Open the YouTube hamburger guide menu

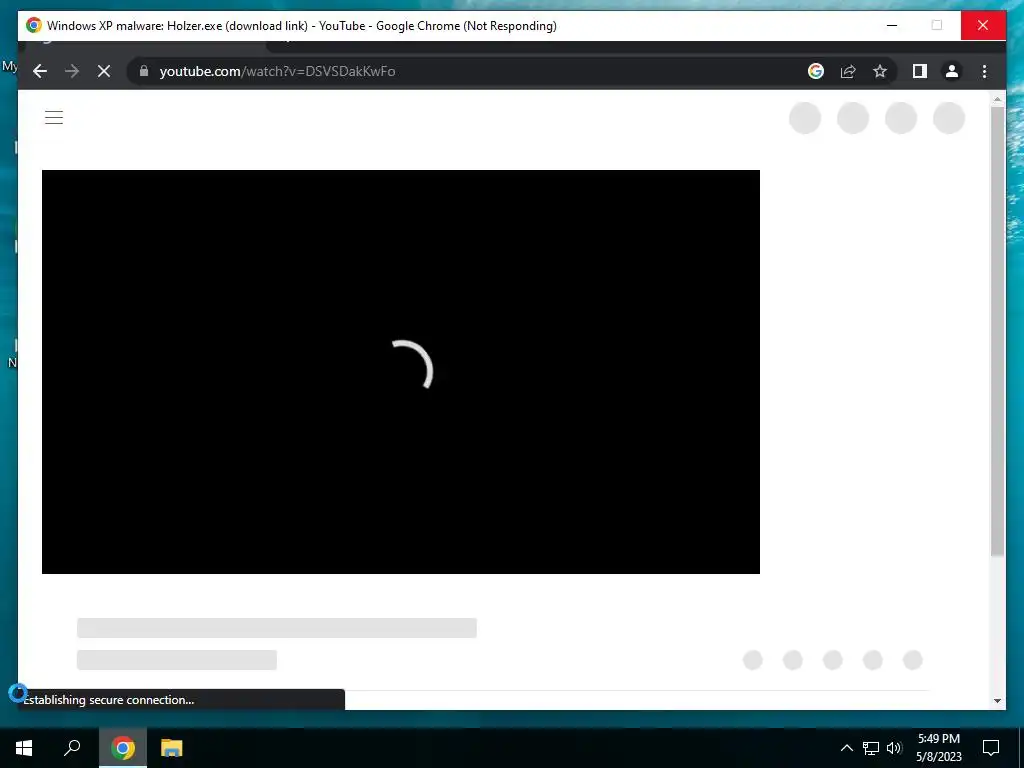pyautogui.click(x=54, y=118)
